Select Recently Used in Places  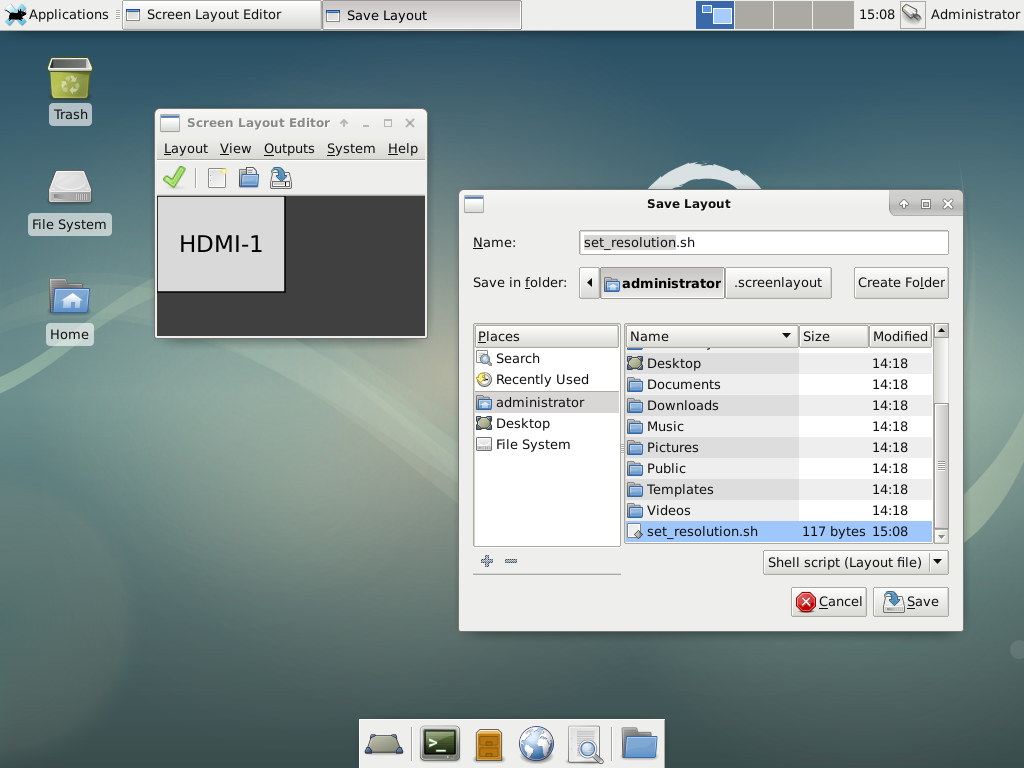click(x=540, y=379)
